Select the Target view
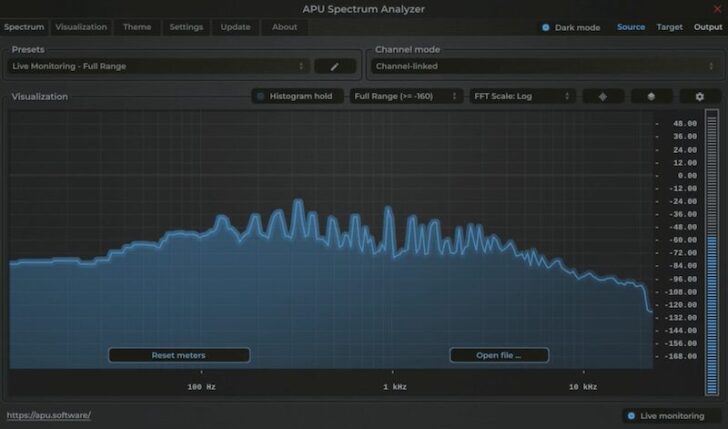The image size is (728, 429). (x=670, y=27)
